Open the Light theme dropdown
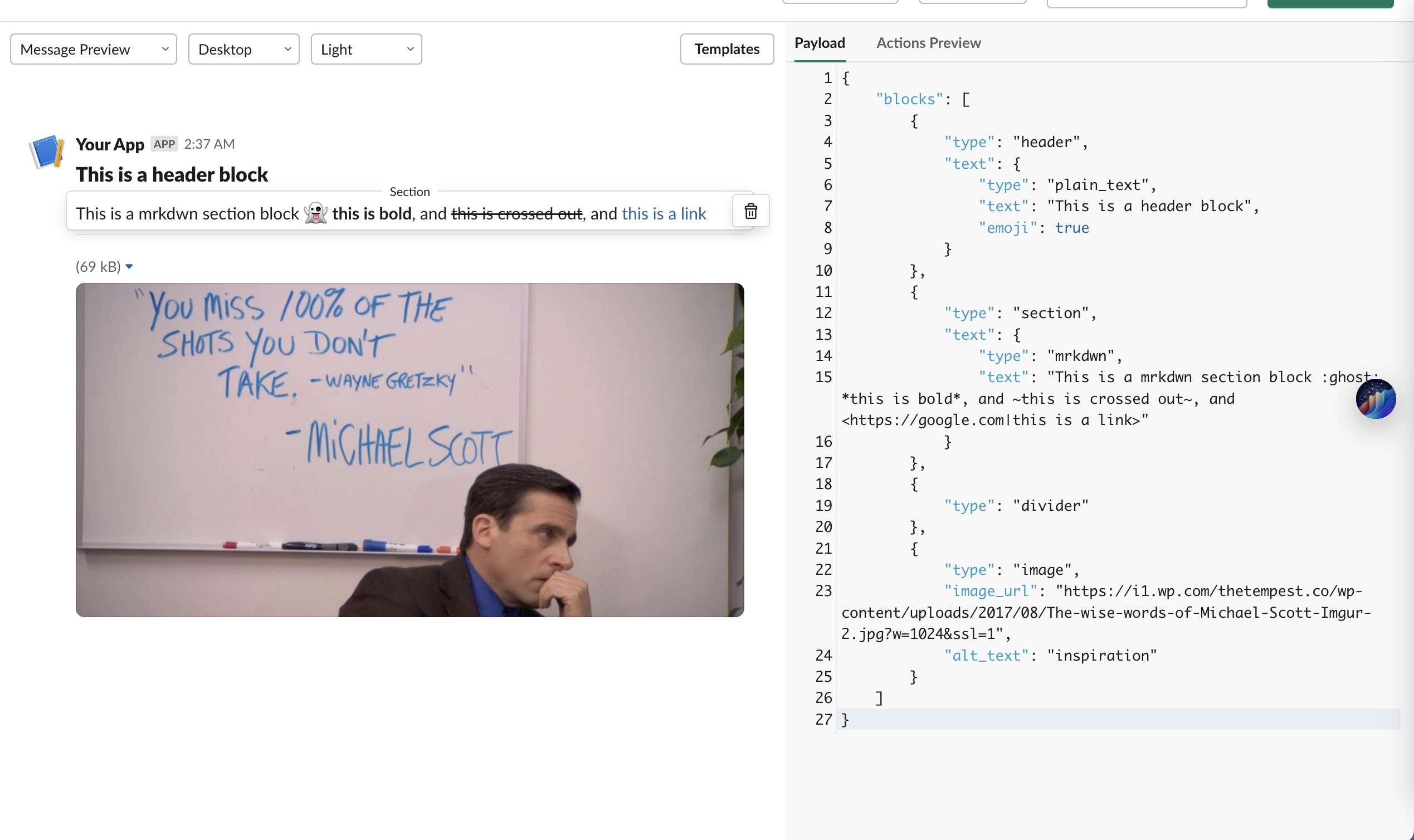1414x840 pixels. point(365,49)
